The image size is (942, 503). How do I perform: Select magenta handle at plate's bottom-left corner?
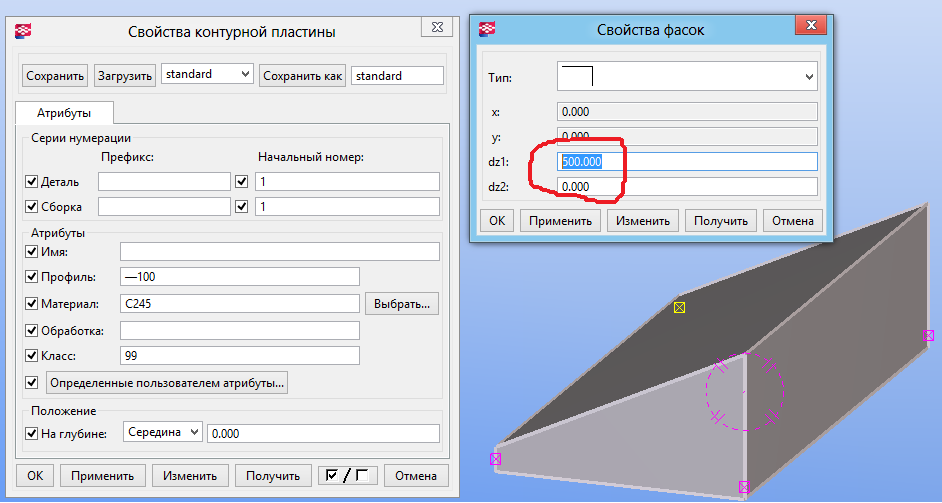click(x=495, y=459)
